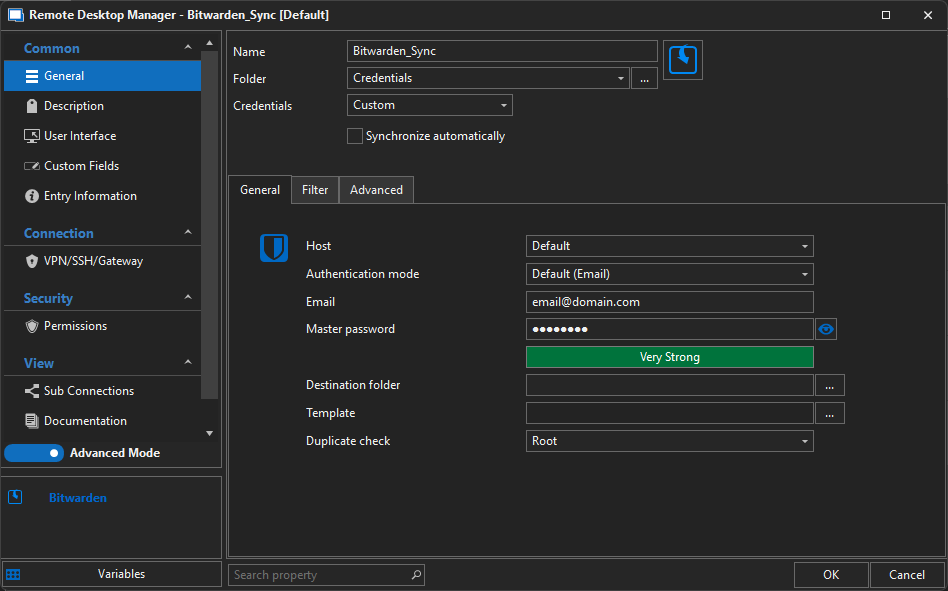Open User Interface settings in sidebar
This screenshot has height=591, width=948.
click(x=79, y=136)
